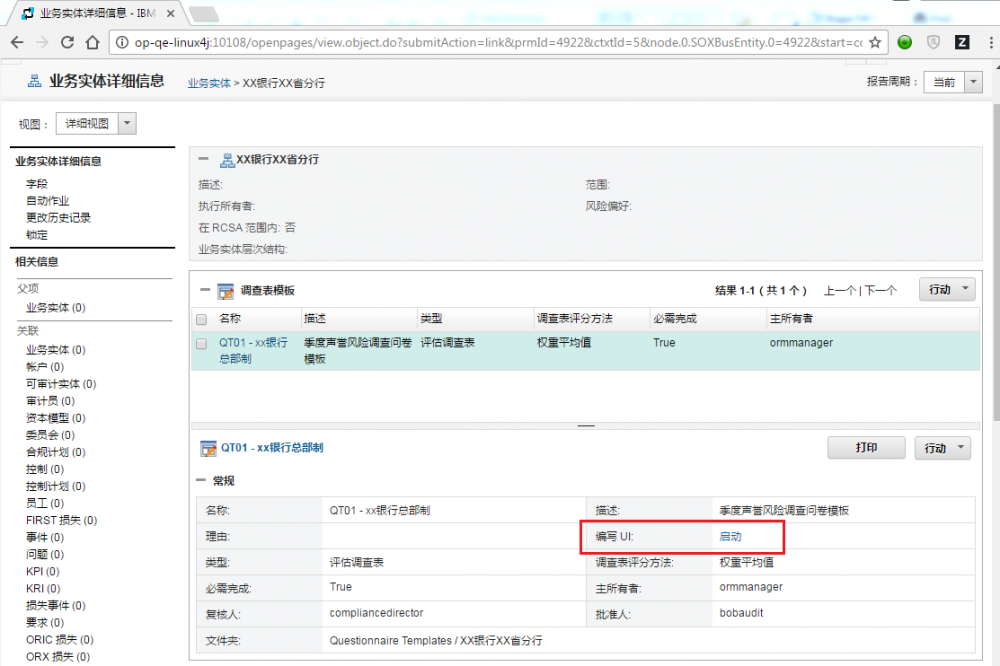The image size is (1000, 666).
Task: Click the shield extension icon in Chrome toolbar
Action: [x=933, y=42]
